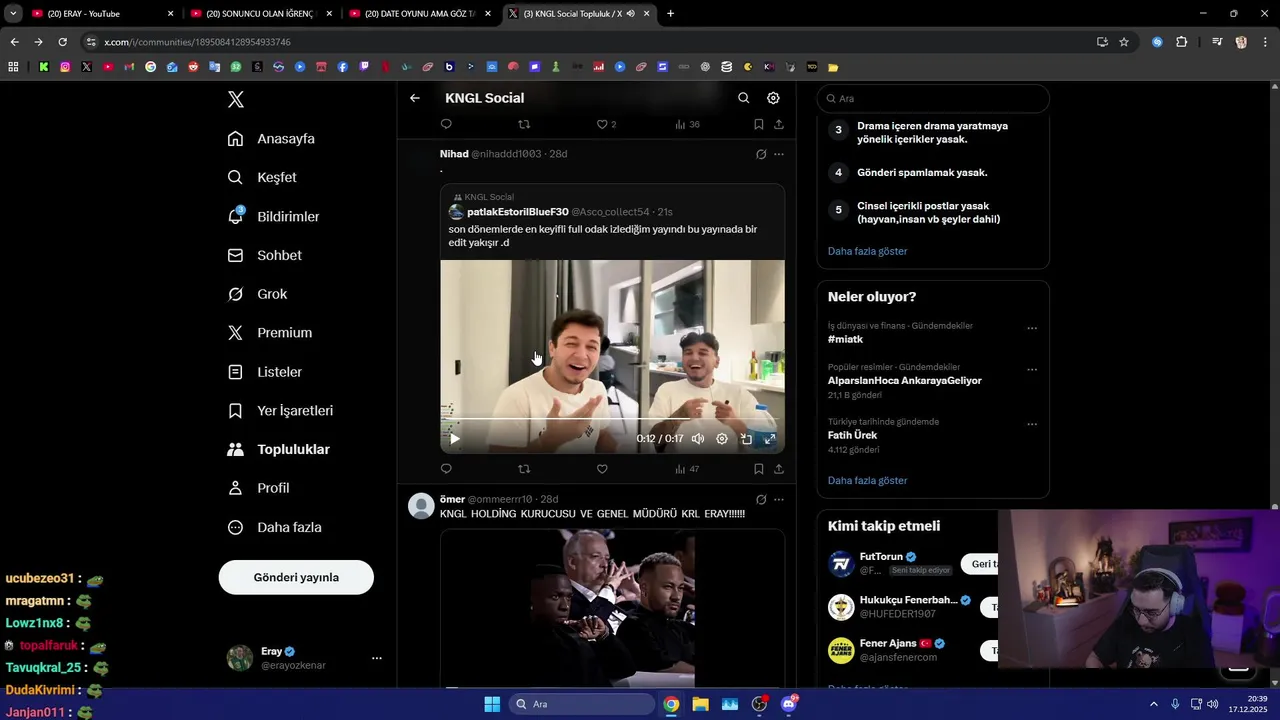Reply to Nihad's post
Screen dimensions: 1280x720
pos(446,469)
